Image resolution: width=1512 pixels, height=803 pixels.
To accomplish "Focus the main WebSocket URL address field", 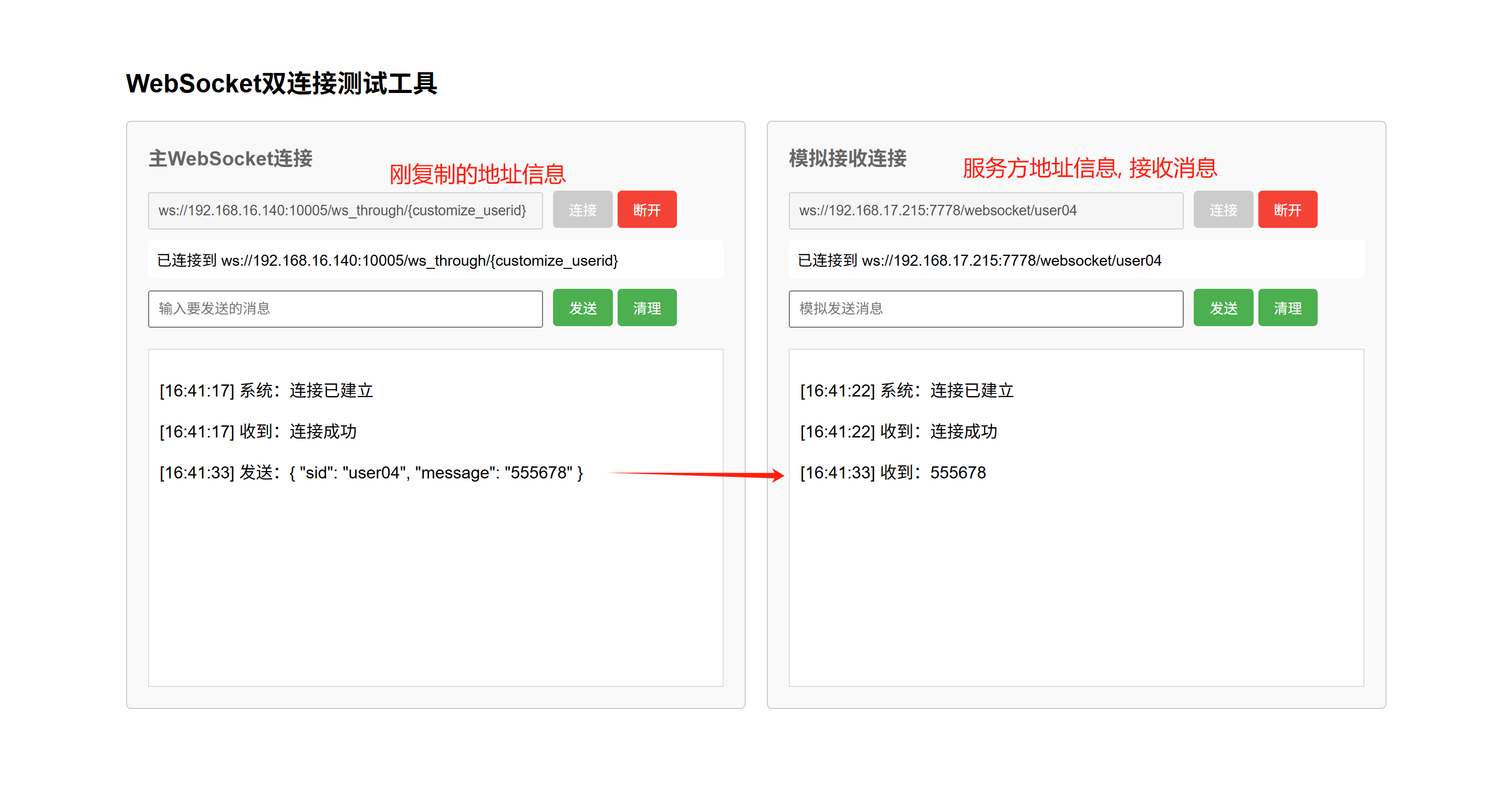I will pos(345,210).
